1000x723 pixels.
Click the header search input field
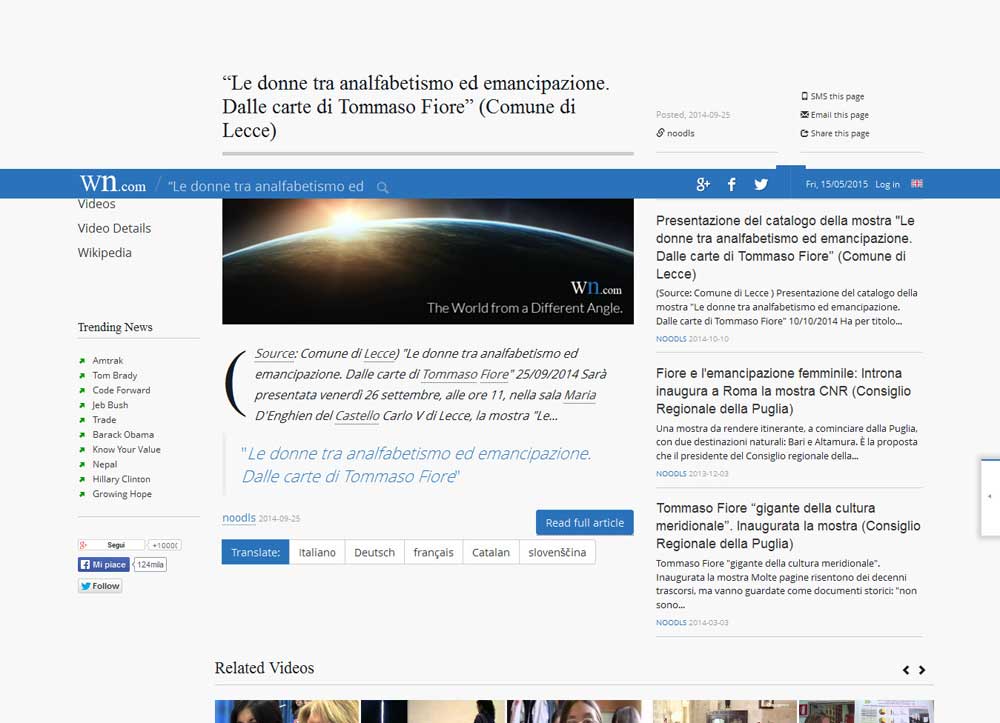(x=266, y=186)
